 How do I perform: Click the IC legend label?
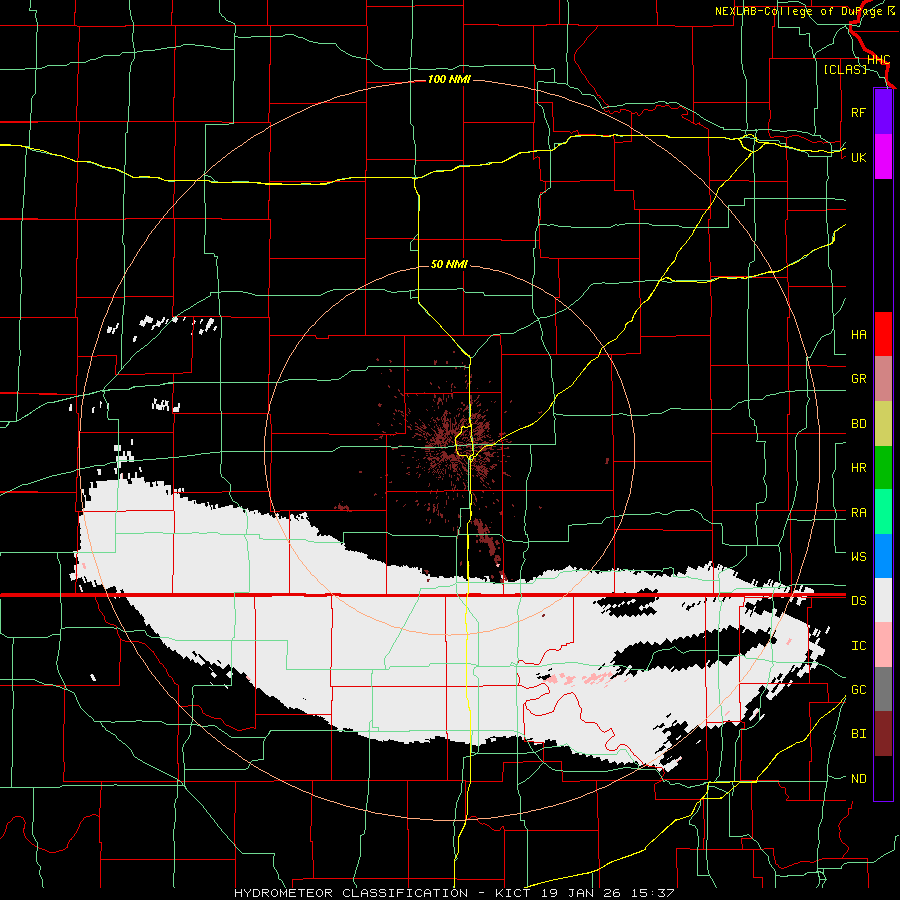click(858, 646)
